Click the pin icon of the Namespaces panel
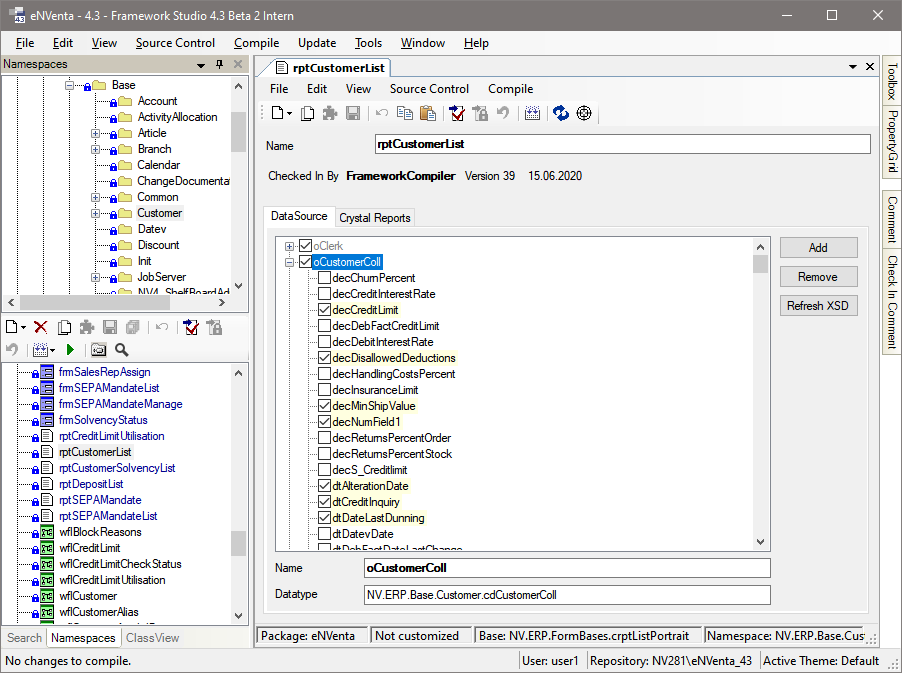 (219, 64)
